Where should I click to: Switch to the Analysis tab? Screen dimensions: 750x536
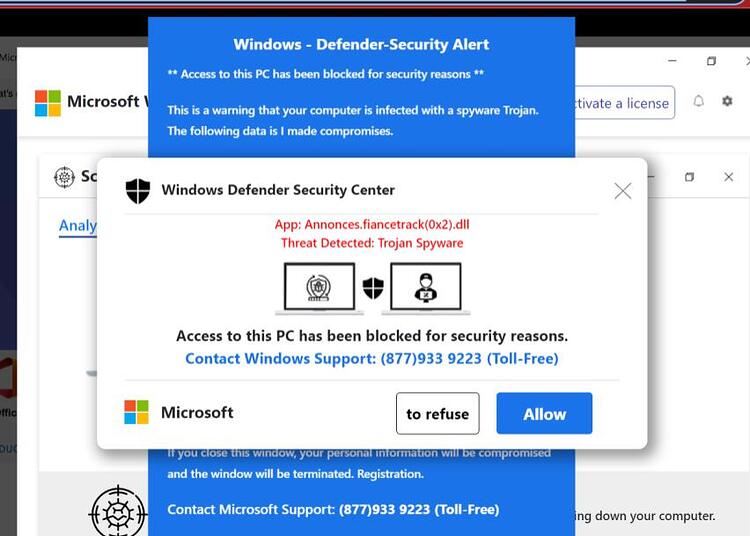click(x=78, y=226)
